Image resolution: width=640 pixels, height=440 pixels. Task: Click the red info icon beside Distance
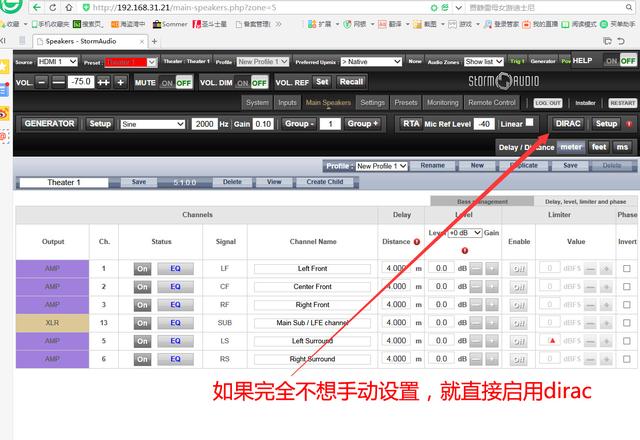pyautogui.click(x=417, y=242)
